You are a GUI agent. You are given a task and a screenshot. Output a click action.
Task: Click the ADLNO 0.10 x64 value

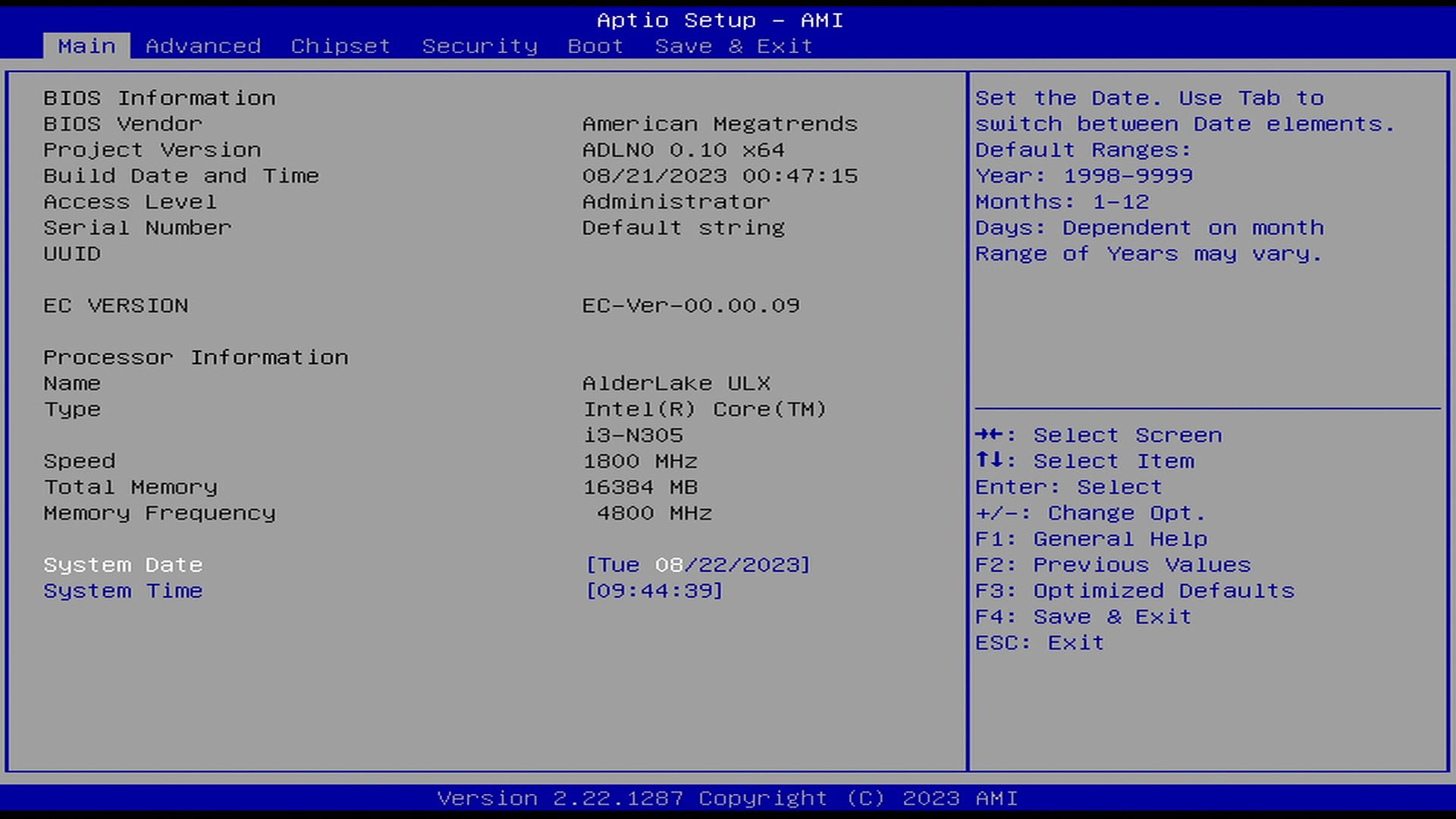click(x=683, y=149)
